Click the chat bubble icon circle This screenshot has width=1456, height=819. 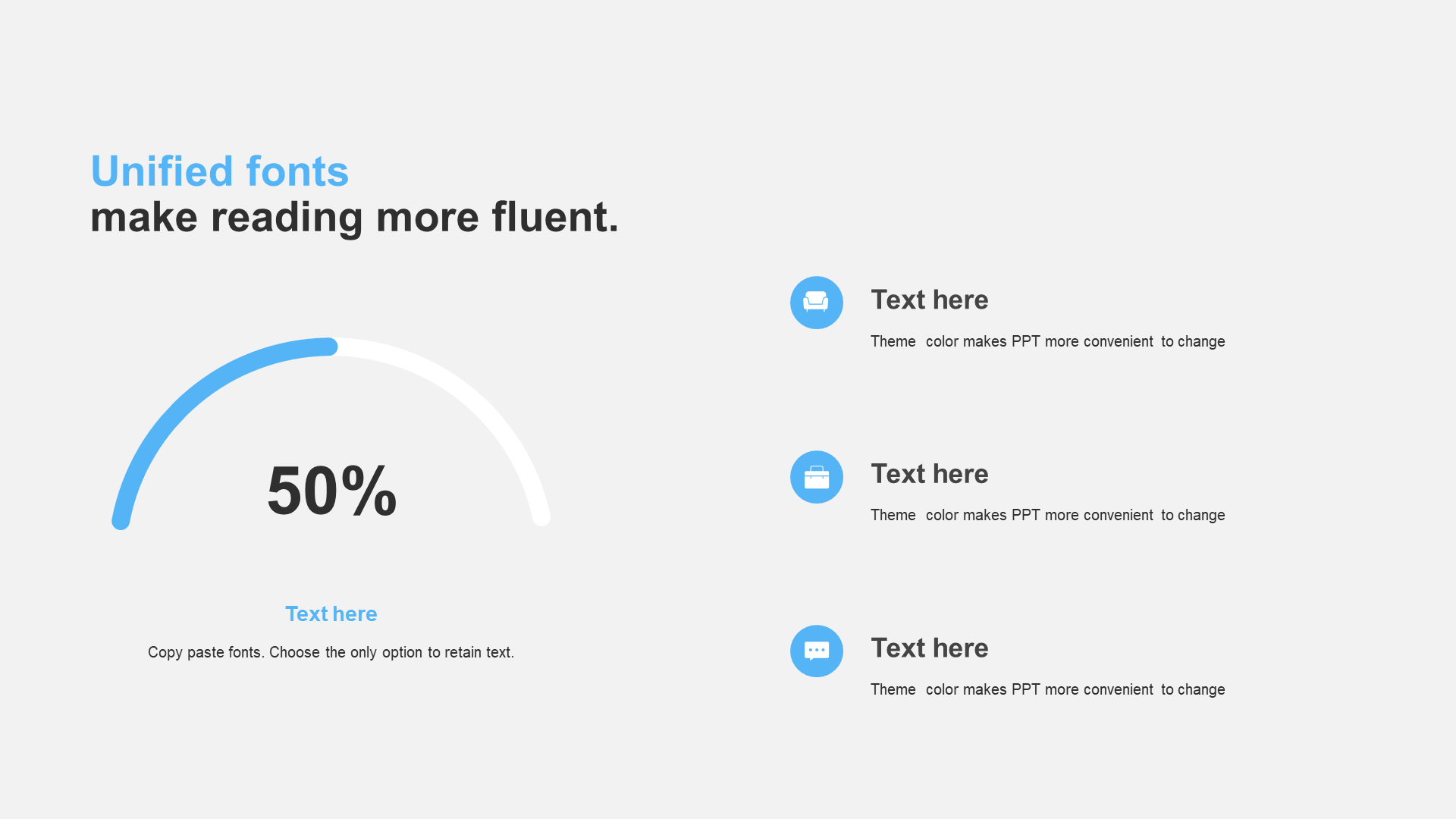pos(817,651)
